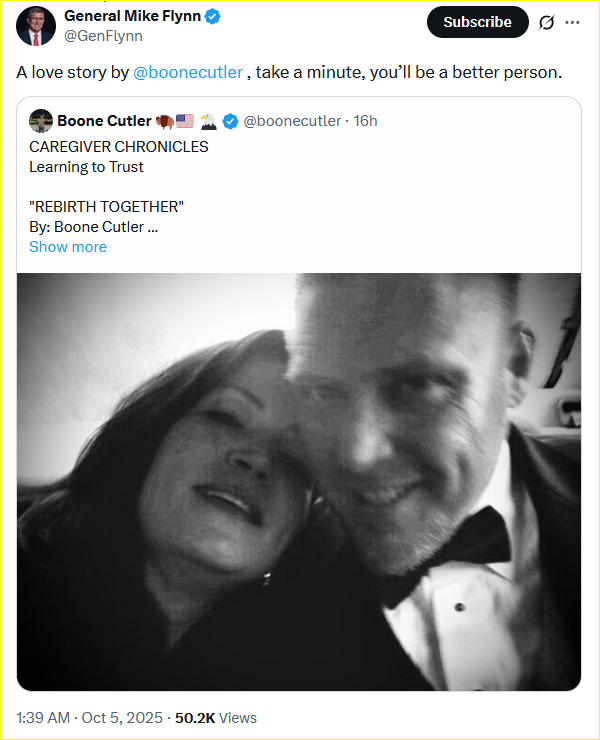600x740 pixels.
Task: Click the @boonecutler handle in quoted header
Action: pos(292,121)
